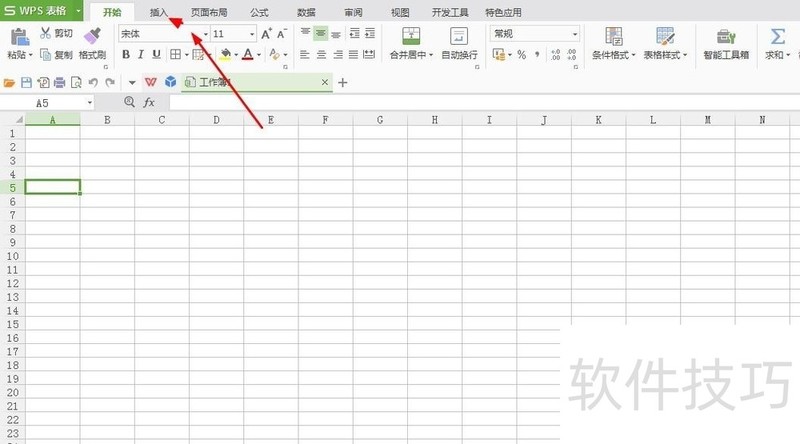Open the number format dropdown 常规
Screen dimensions: 800x444
point(535,34)
